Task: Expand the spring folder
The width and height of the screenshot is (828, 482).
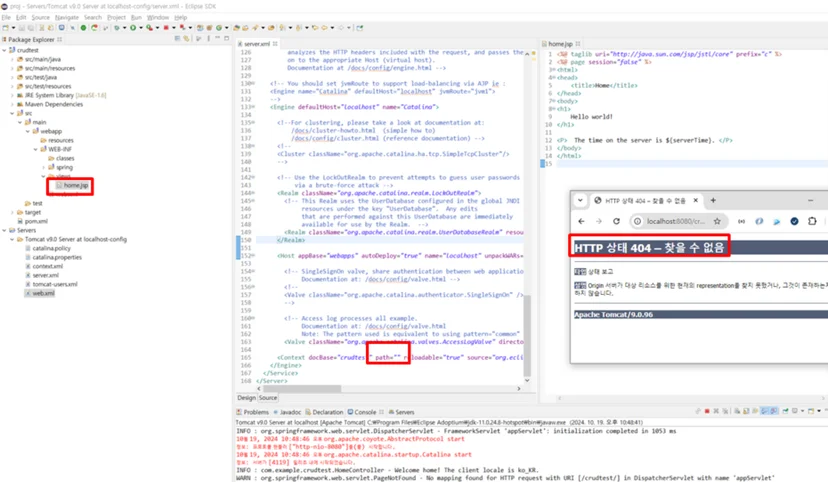Action: (x=44, y=167)
